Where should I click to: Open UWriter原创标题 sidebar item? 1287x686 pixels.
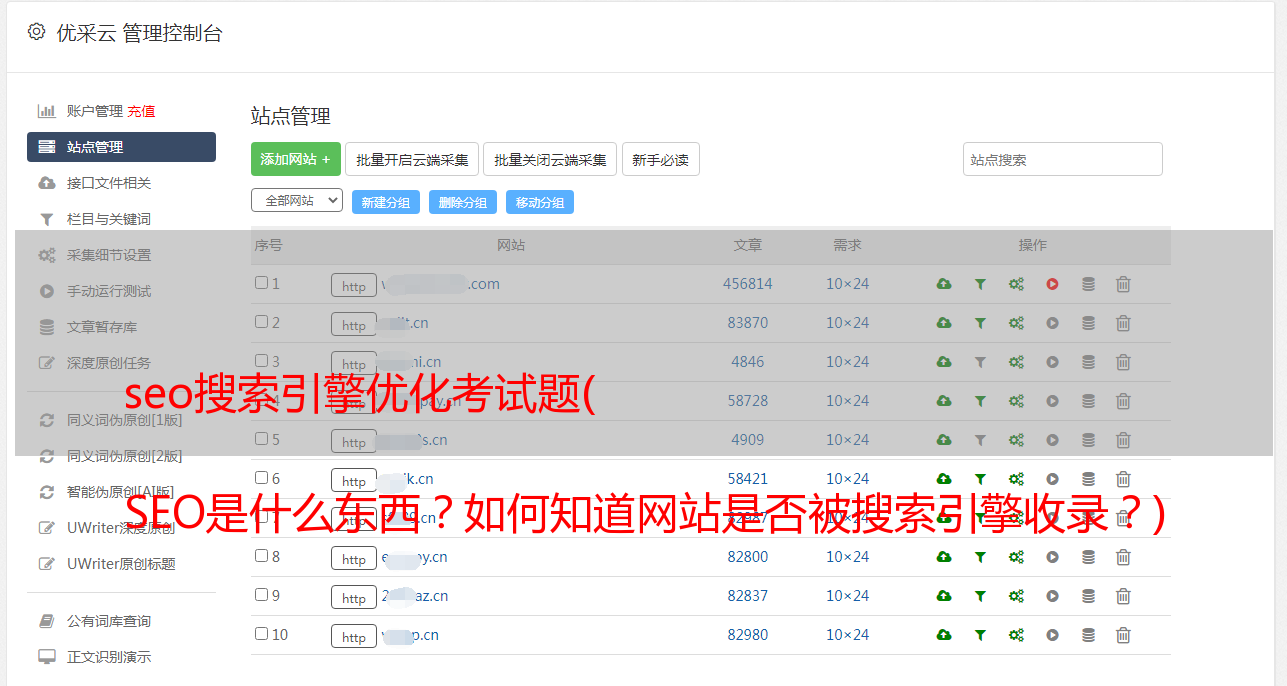pyautogui.click(x=121, y=564)
